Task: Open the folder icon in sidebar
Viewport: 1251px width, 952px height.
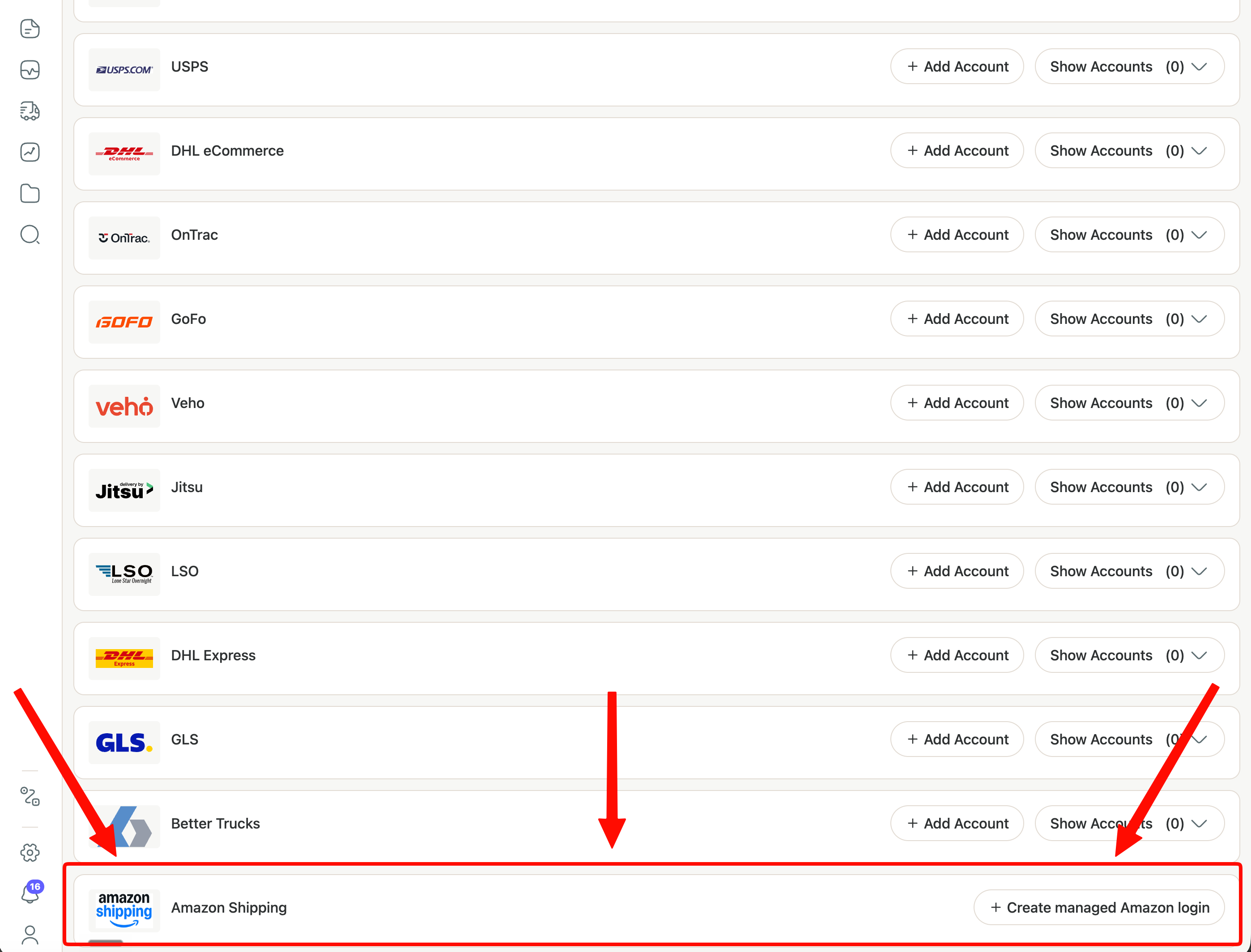Action: (x=30, y=193)
